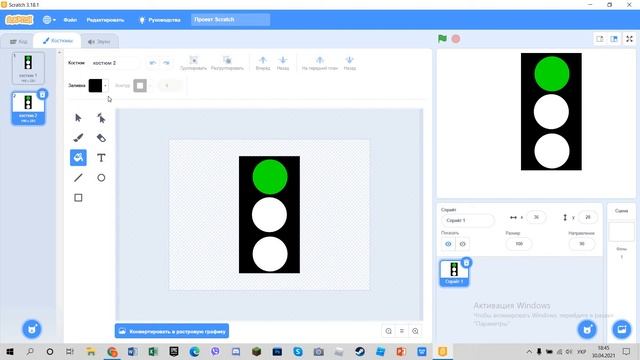The width and height of the screenshot is (640, 360).
Task: Select the arrow Select tool
Action: 78,118
